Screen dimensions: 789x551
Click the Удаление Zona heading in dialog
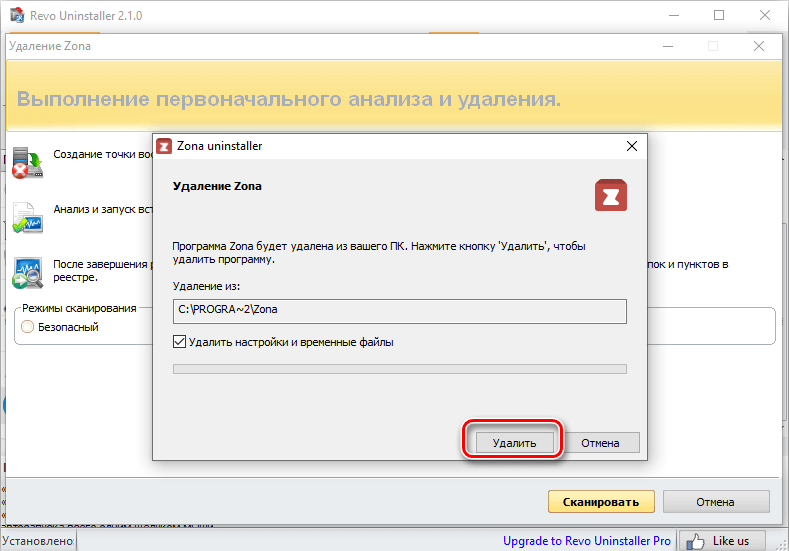point(217,186)
